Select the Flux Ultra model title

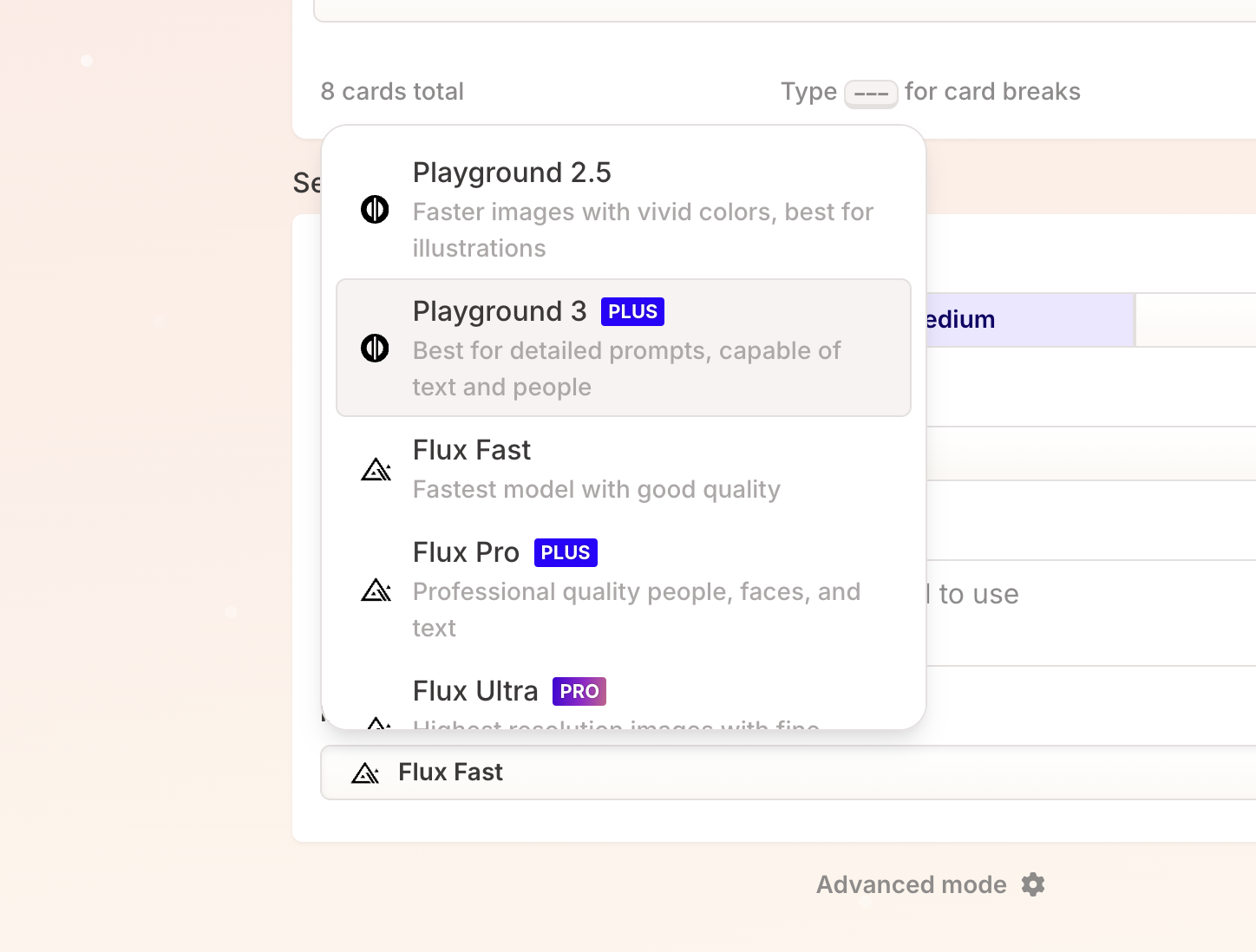[475, 692]
